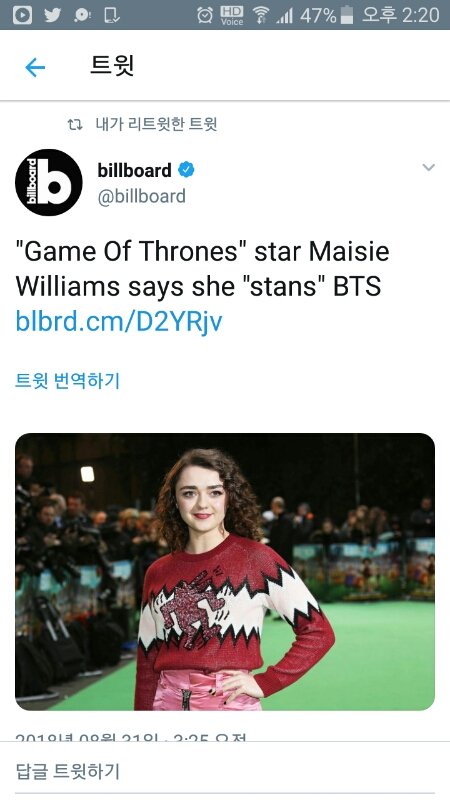Tap the @billboard handle
The height and width of the screenshot is (800, 450).
tap(141, 197)
